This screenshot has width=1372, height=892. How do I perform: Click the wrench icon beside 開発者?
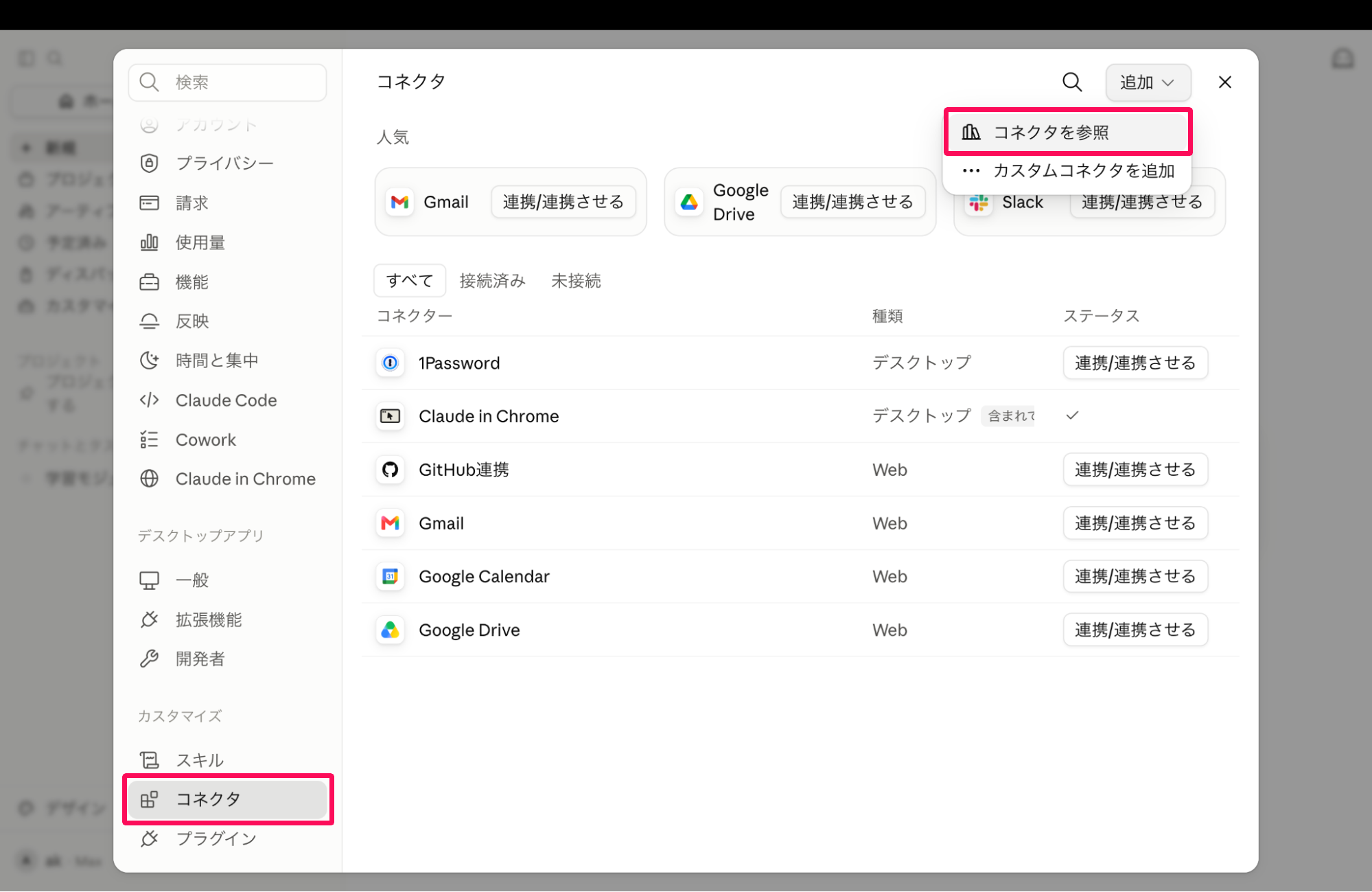[x=149, y=659]
